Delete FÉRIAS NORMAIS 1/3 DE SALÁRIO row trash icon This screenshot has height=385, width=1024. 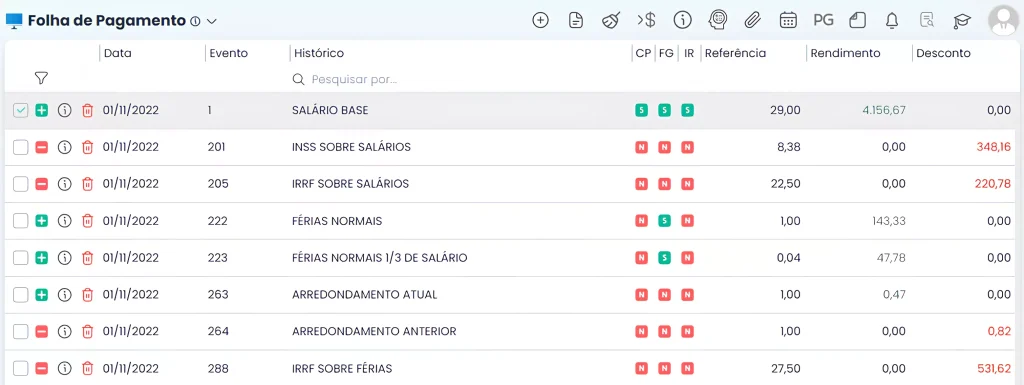(x=87, y=258)
